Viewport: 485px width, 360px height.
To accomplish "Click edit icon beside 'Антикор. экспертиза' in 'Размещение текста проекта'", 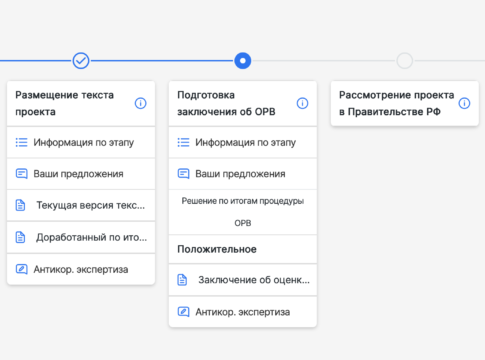I will (21, 269).
